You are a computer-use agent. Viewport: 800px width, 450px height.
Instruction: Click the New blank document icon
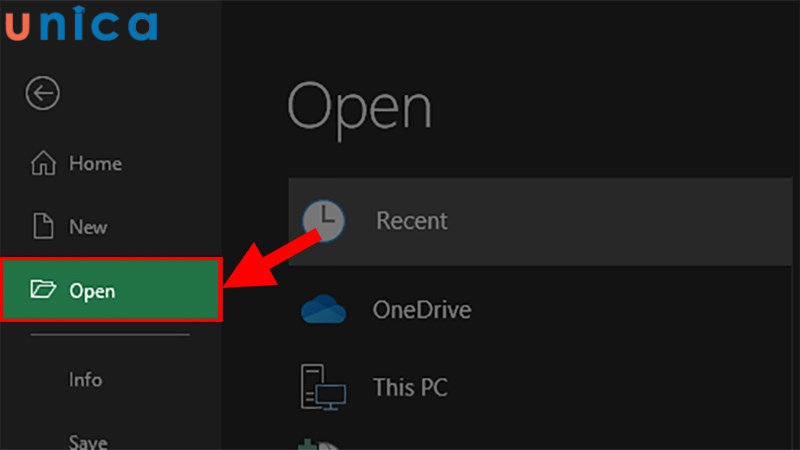43,227
